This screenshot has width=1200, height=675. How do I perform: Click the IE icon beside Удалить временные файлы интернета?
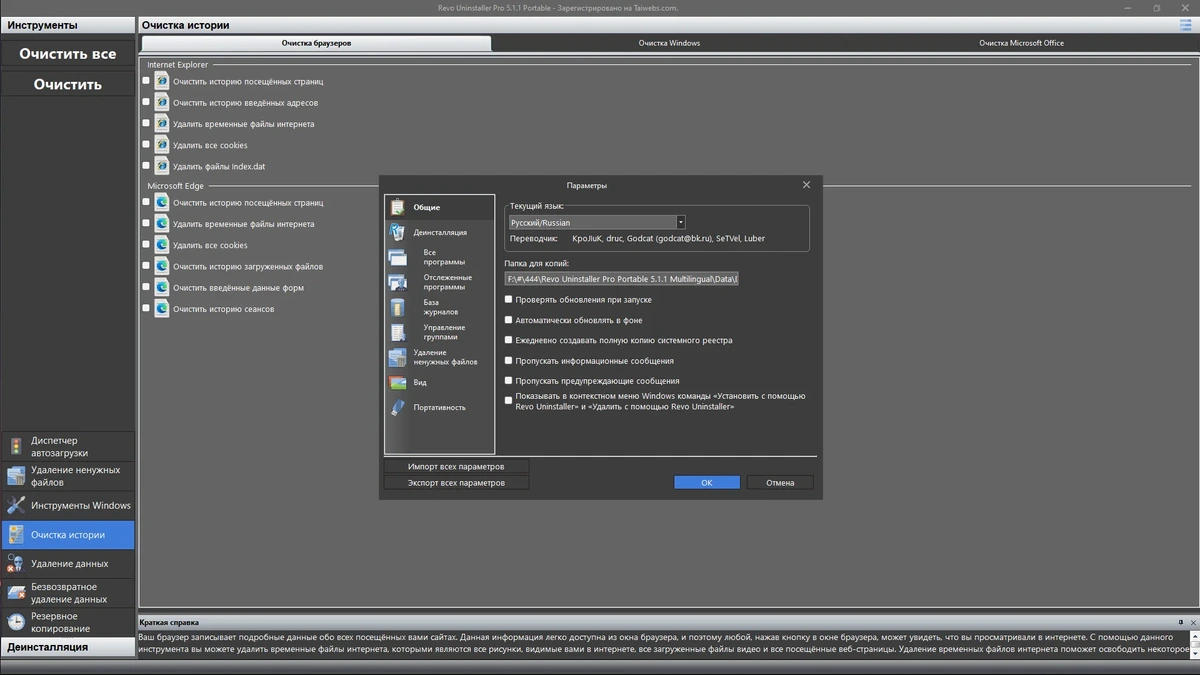162,124
